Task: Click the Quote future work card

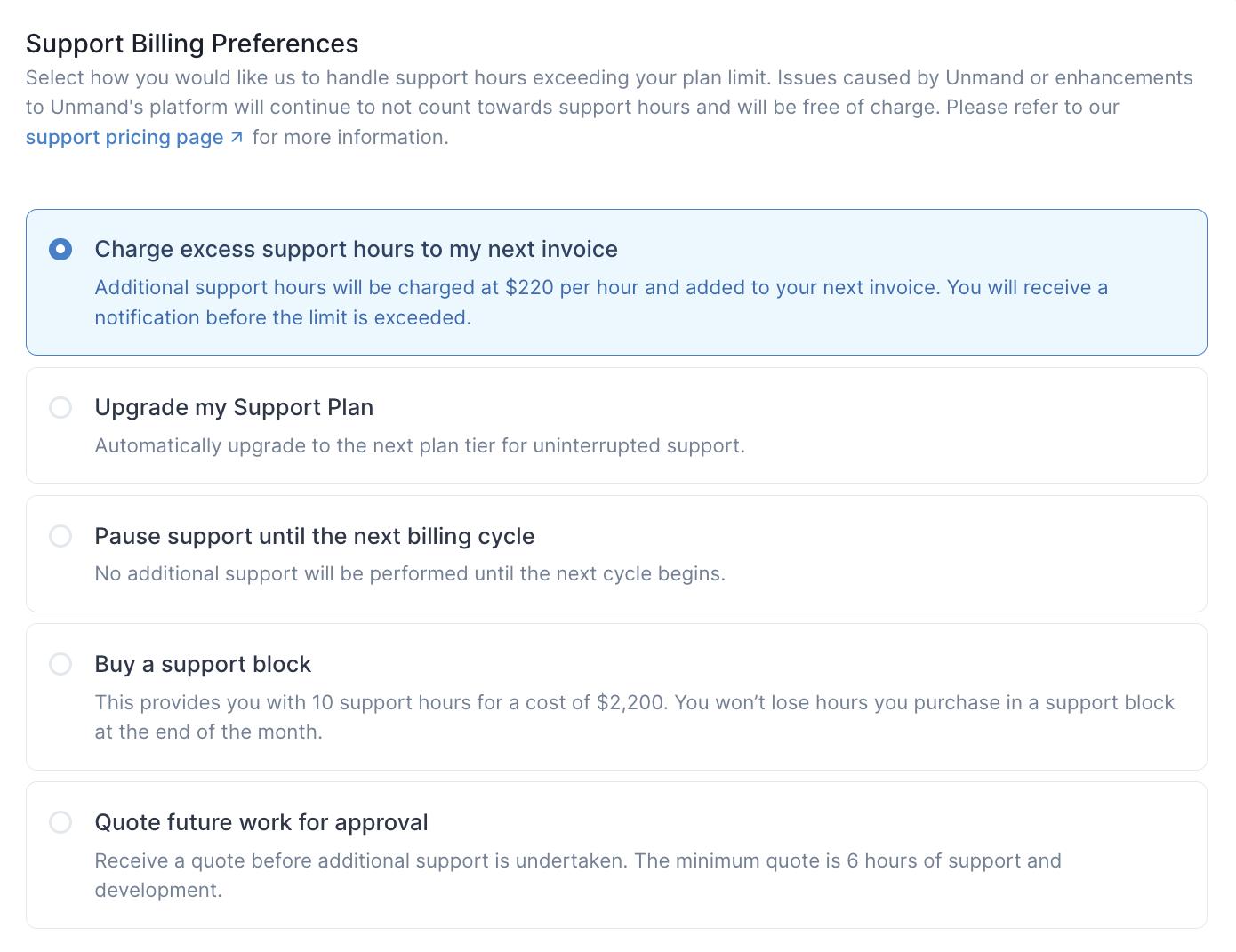Action: pos(617,854)
